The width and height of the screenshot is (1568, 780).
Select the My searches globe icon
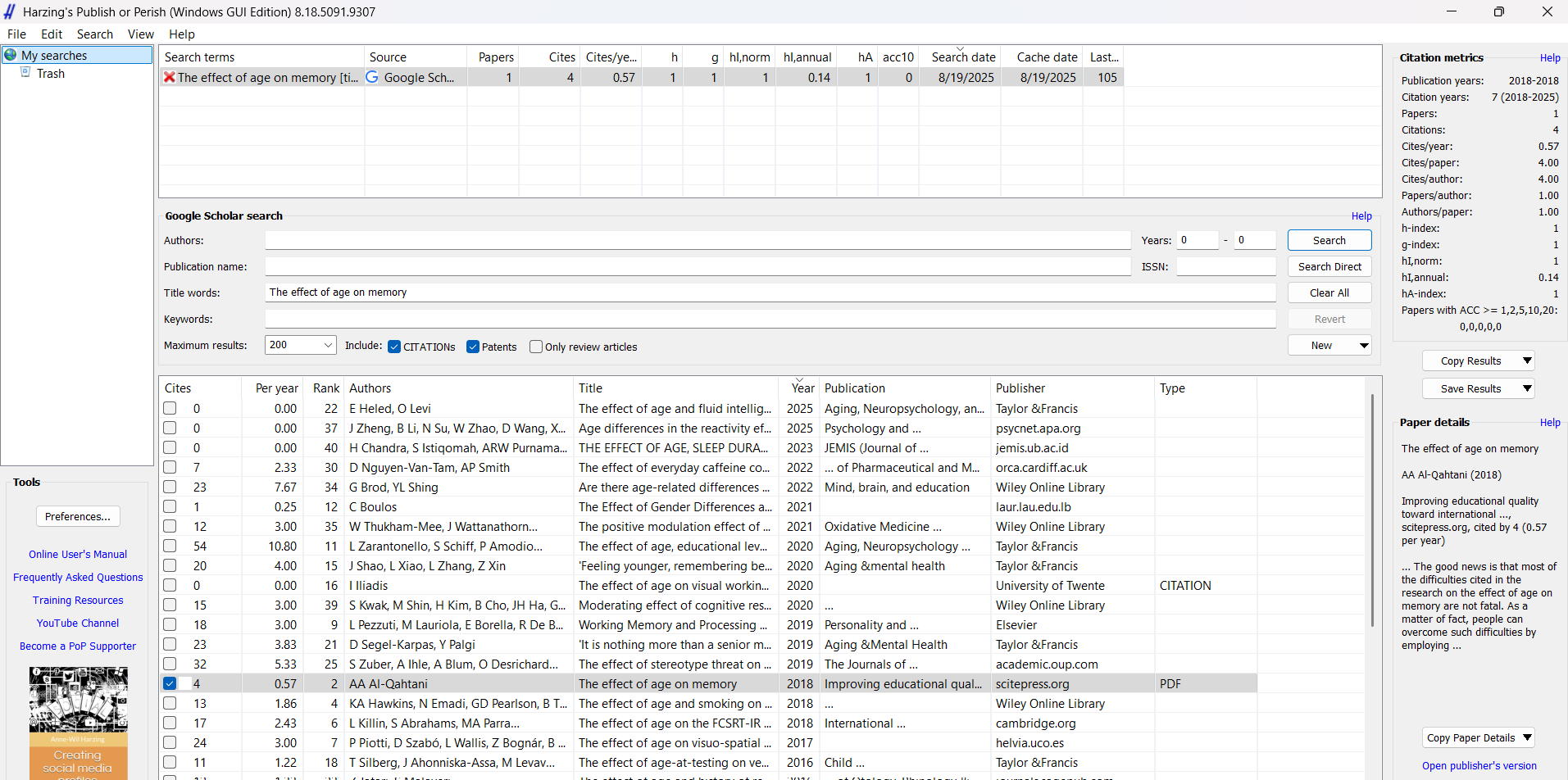click(11, 55)
